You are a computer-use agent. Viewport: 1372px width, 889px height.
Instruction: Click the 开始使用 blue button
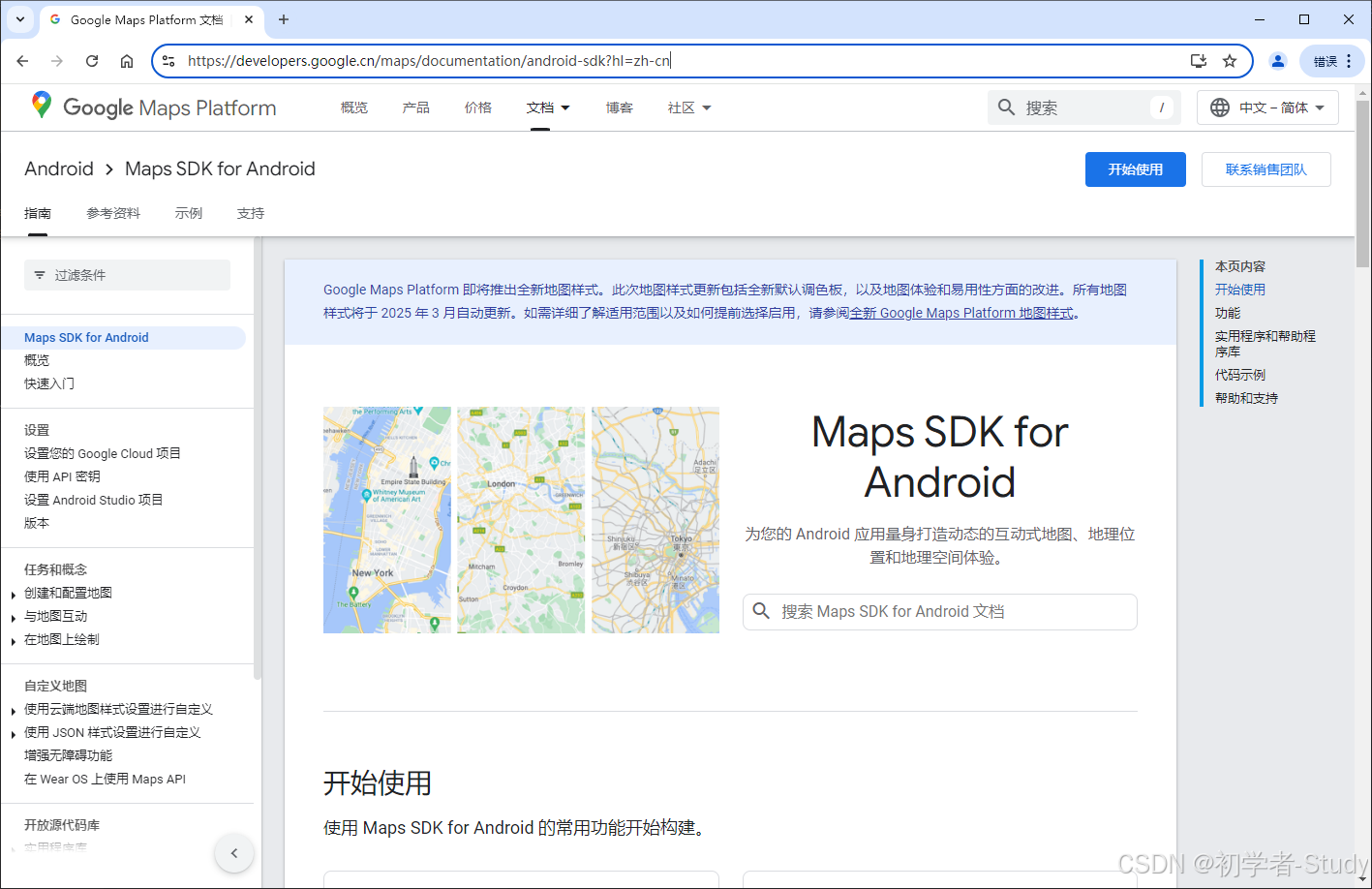point(1136,169)
